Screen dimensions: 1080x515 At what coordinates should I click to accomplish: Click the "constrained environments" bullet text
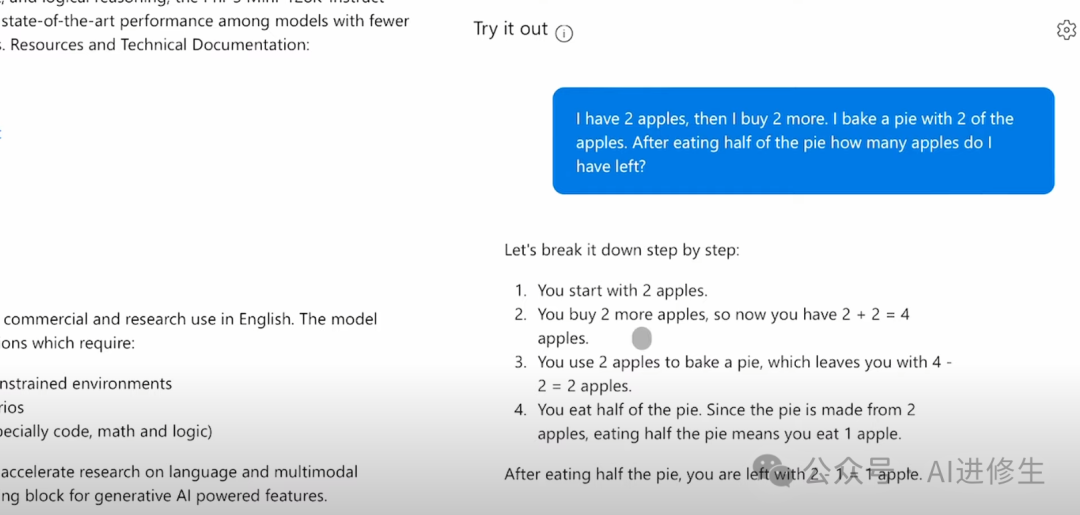pyautogui.click(x=86, y=383)
